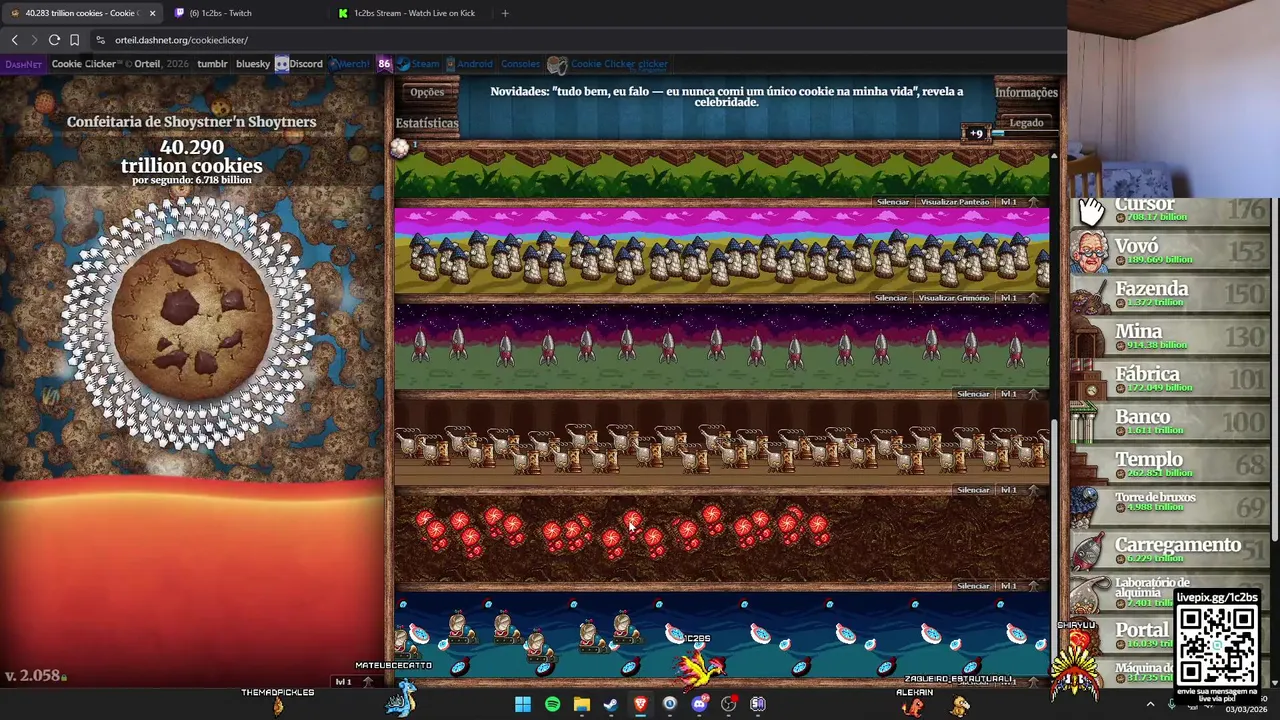Open DashNet link in top bar

(23, 64)
